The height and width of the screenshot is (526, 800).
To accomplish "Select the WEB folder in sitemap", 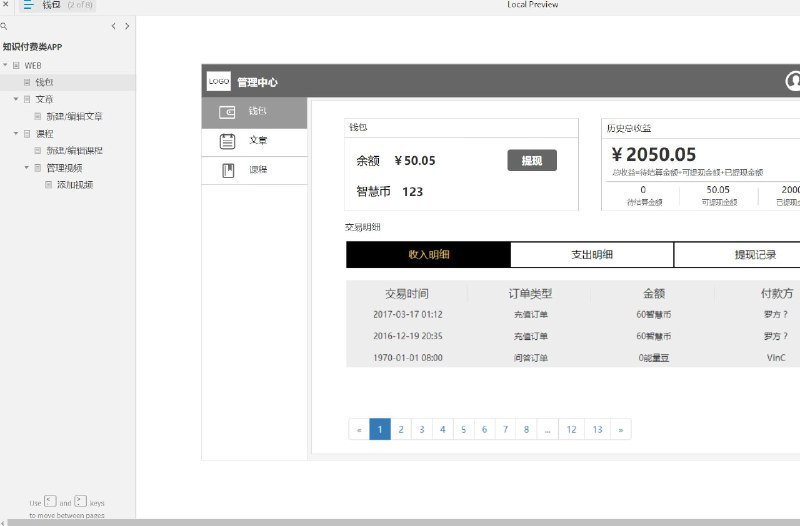I will click(x=33, y=66).
